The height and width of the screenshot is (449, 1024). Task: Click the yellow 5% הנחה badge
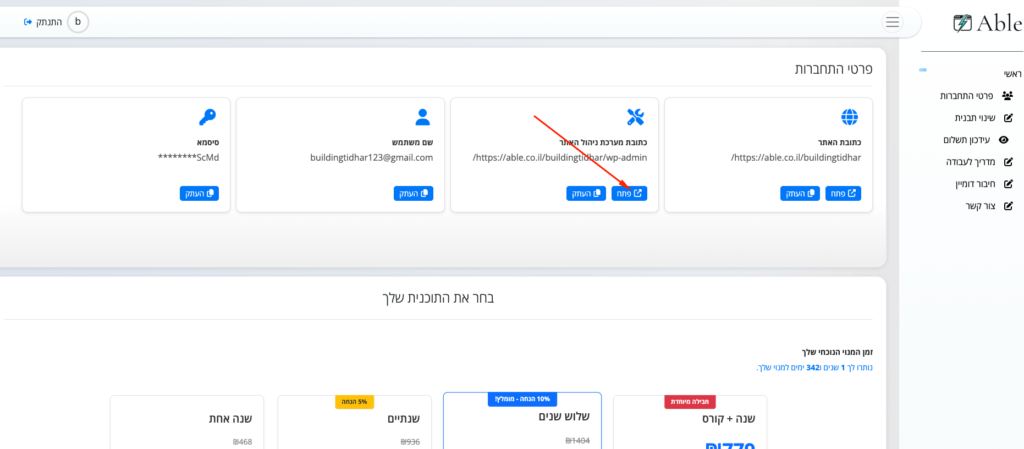(353, 402)
